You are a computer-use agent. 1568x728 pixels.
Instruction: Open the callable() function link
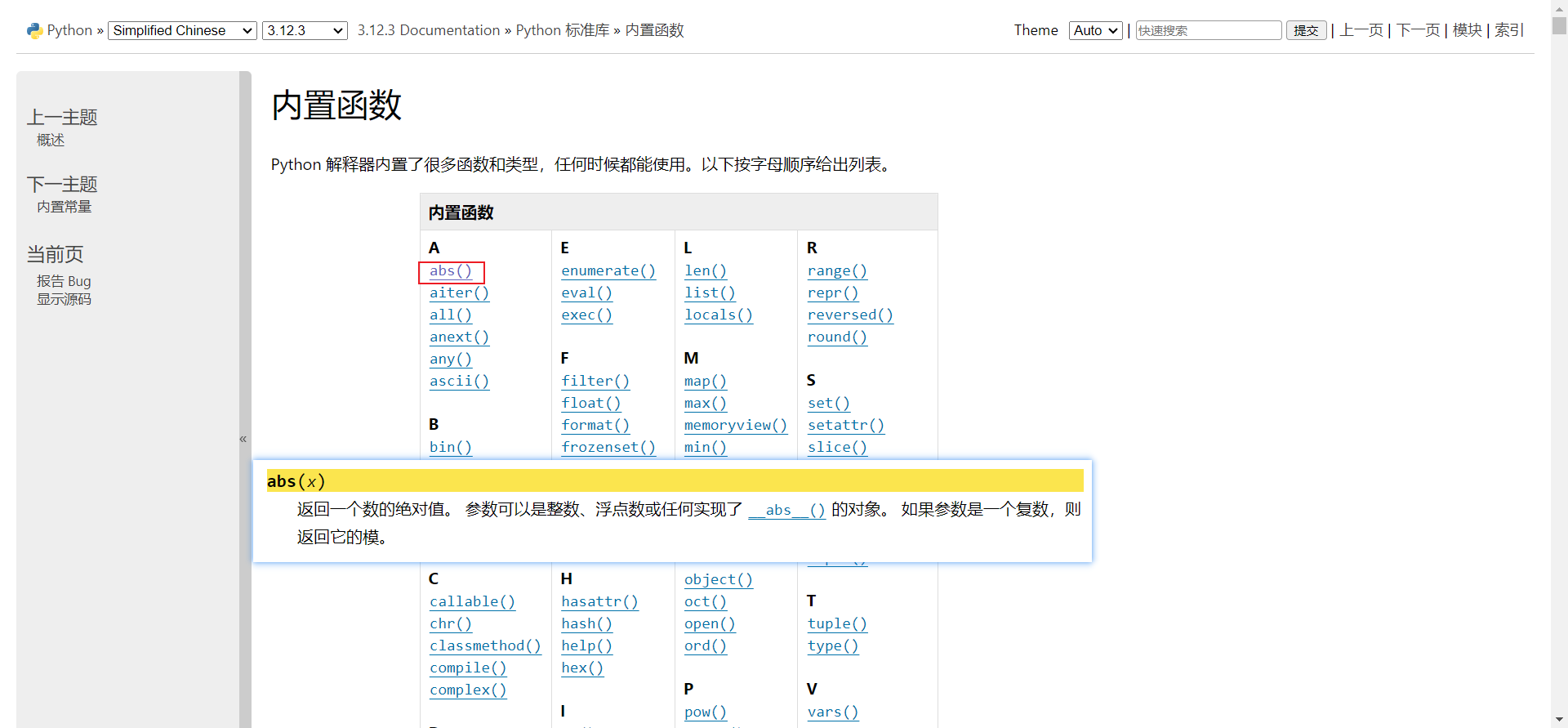coord(472,602)
